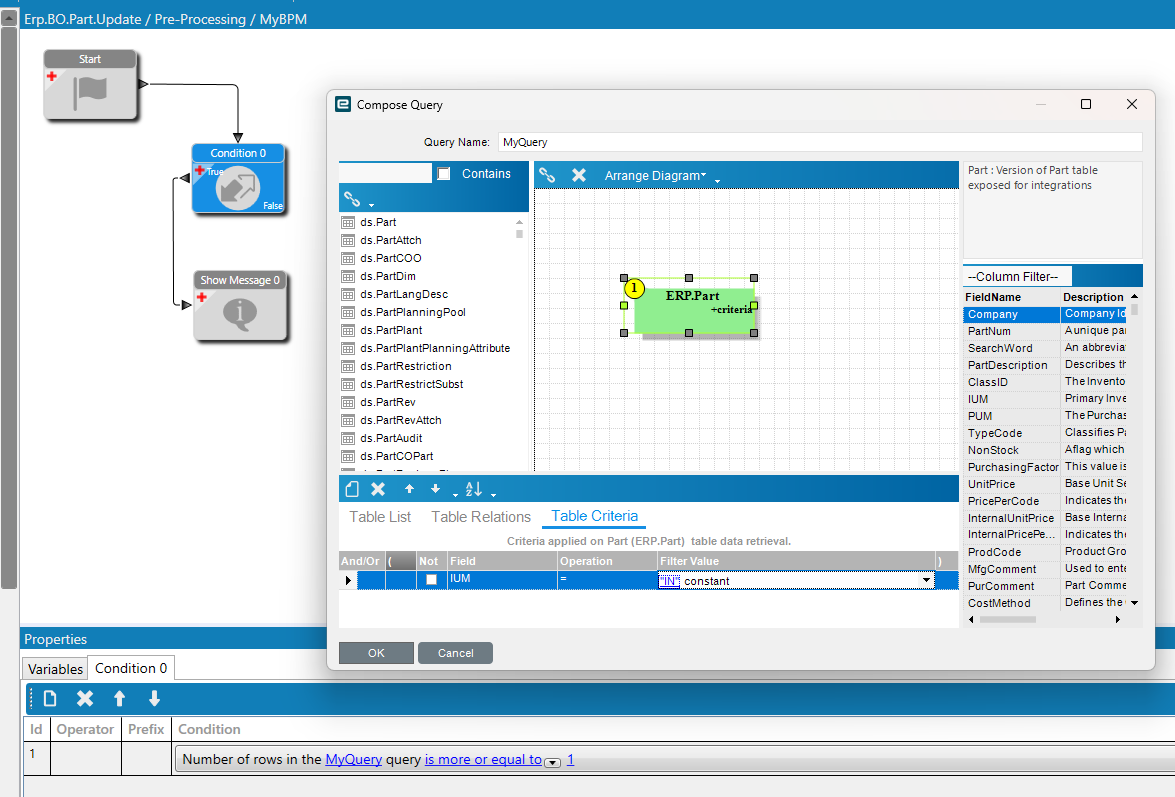The image size is (1175, 797).
Task: Click the IUM field cell in criteria
Action: pos(502,580)
